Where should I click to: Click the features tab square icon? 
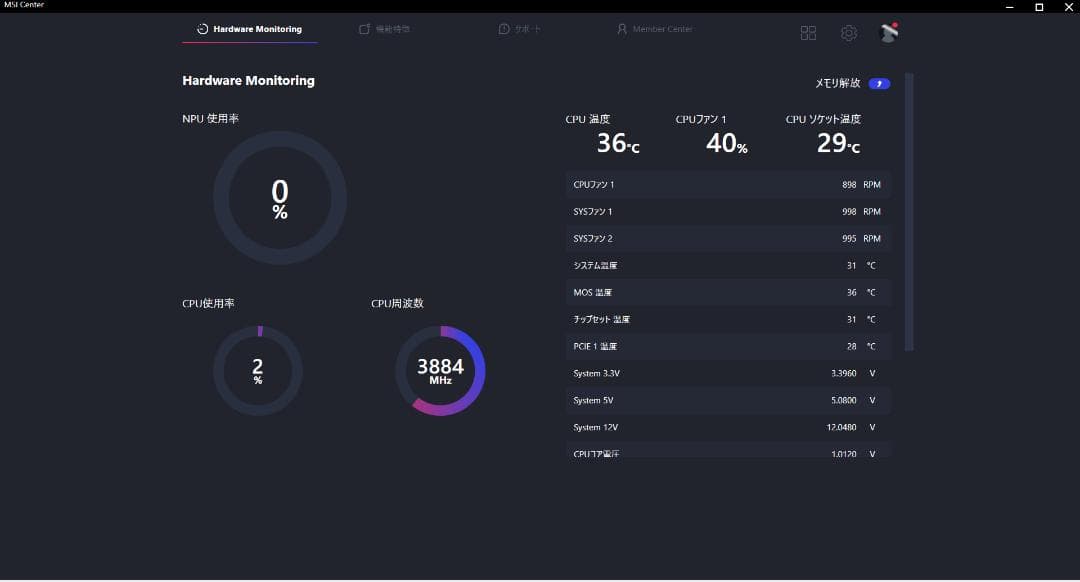pyautogui.click(x=365, y=29)
